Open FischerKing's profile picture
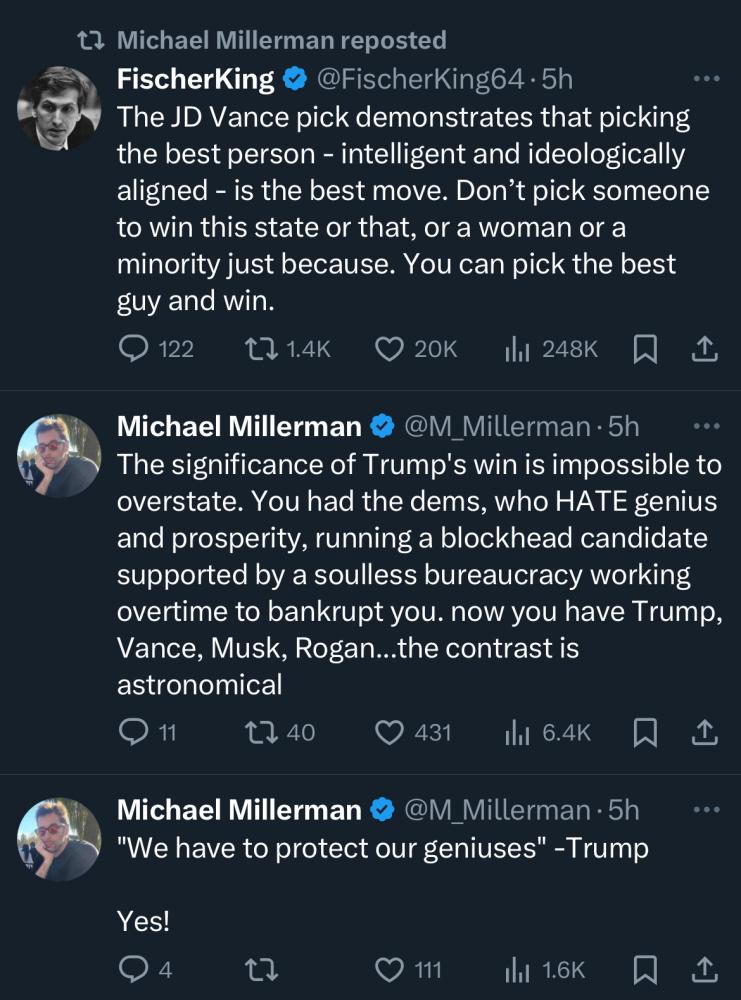The width and height of the screenshot is (741, 1000). click(x=59, y=107)
